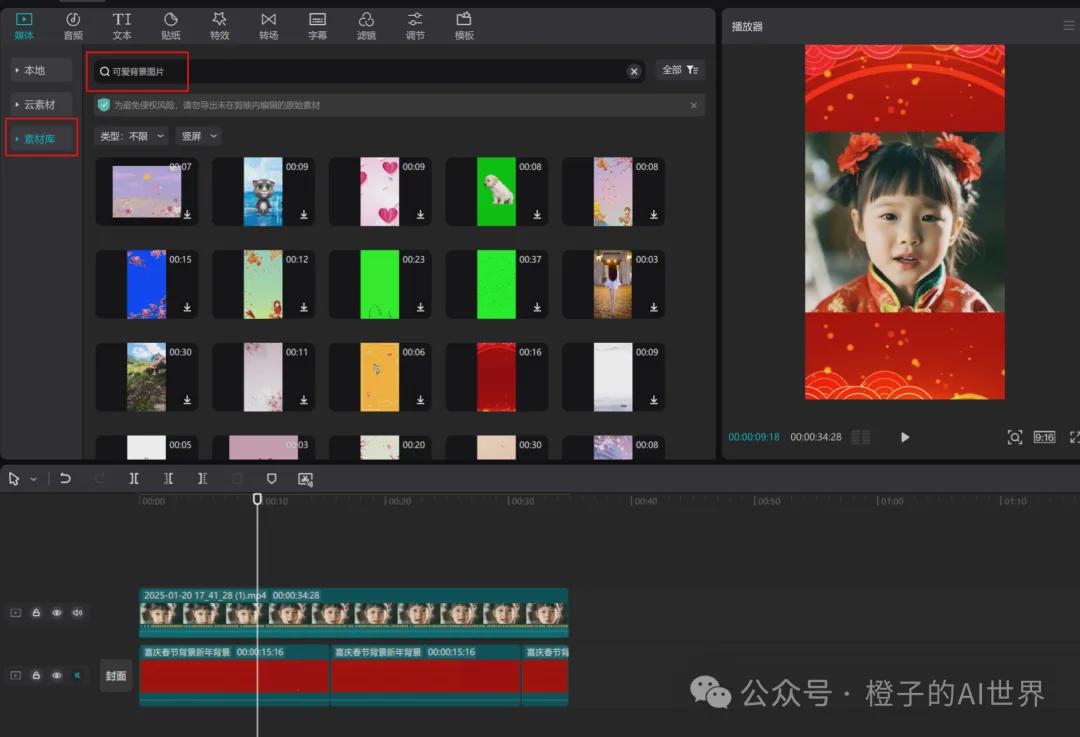Switch to the 素材库 (Library) tab
Screen dimensions: 1080x737
pyautogui.click(x=41, y=138)
